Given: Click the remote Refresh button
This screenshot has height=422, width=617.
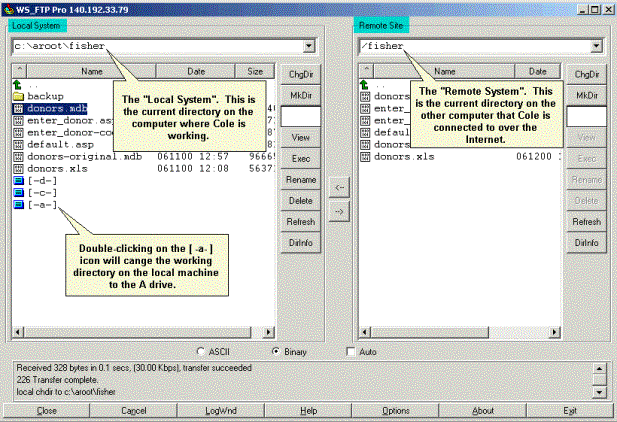Looking at the screenshot, I should tap(587, 221).
